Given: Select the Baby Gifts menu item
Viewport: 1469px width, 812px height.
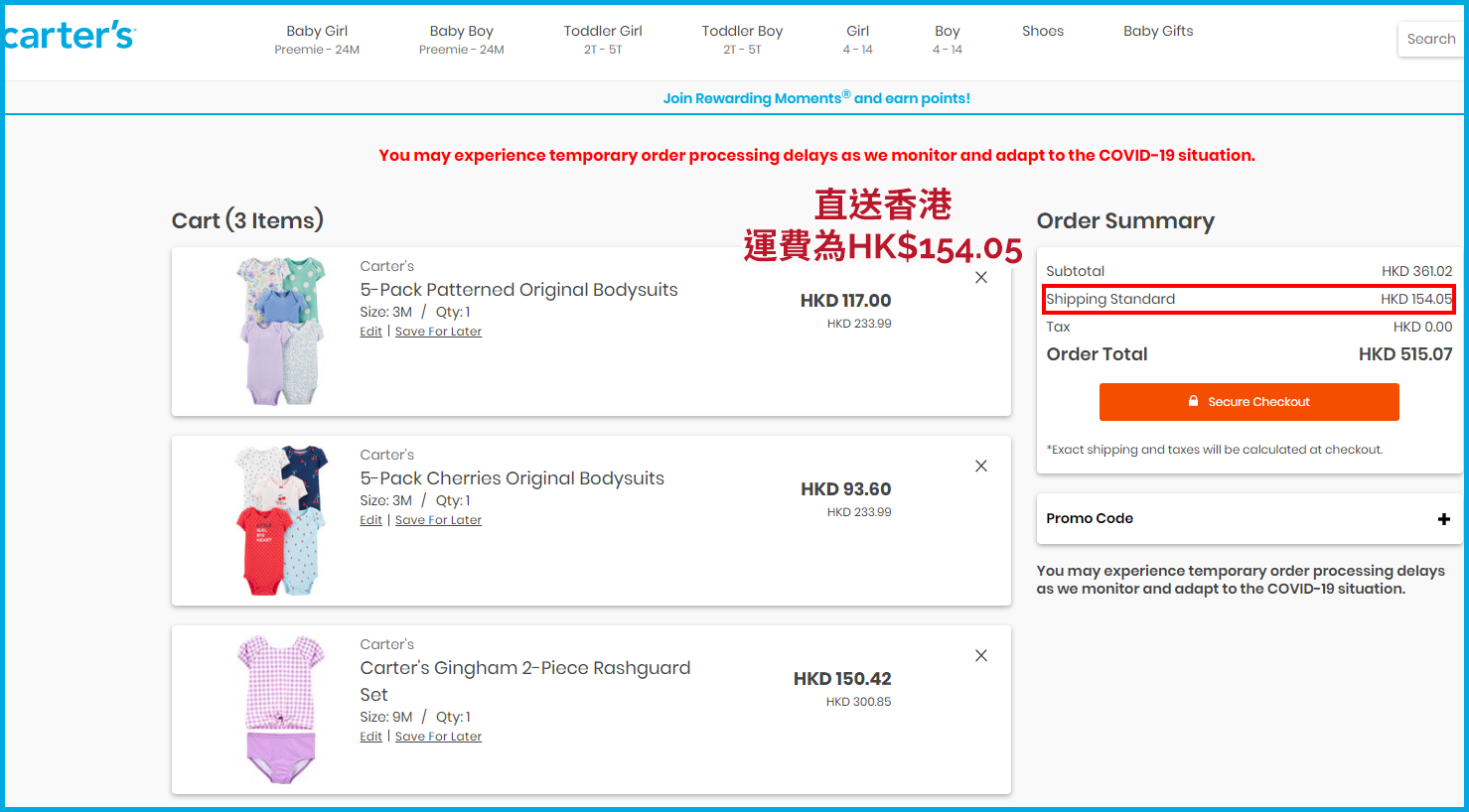Looking at the screenshot, I should [1158, 32].
